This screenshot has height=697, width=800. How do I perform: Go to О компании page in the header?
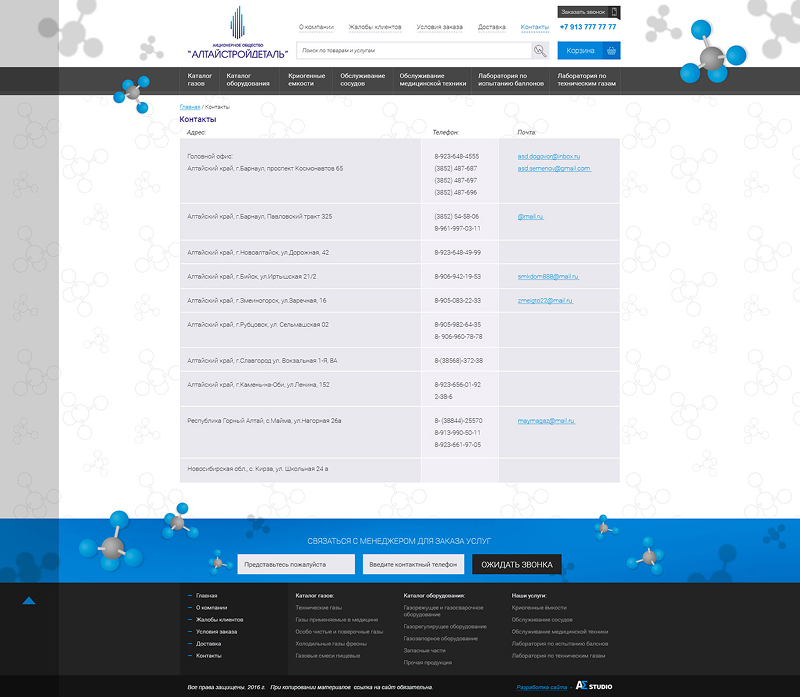coord(316,27)
